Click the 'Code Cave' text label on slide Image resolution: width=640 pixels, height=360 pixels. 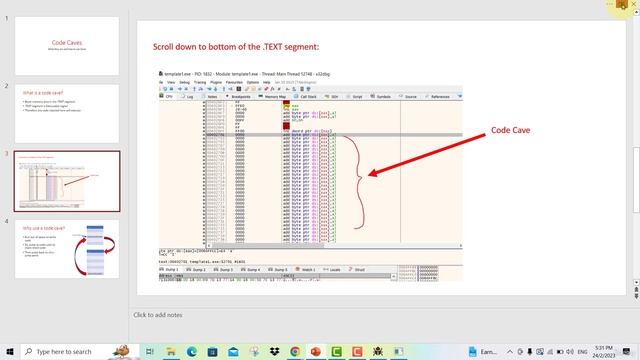point(510,130)
